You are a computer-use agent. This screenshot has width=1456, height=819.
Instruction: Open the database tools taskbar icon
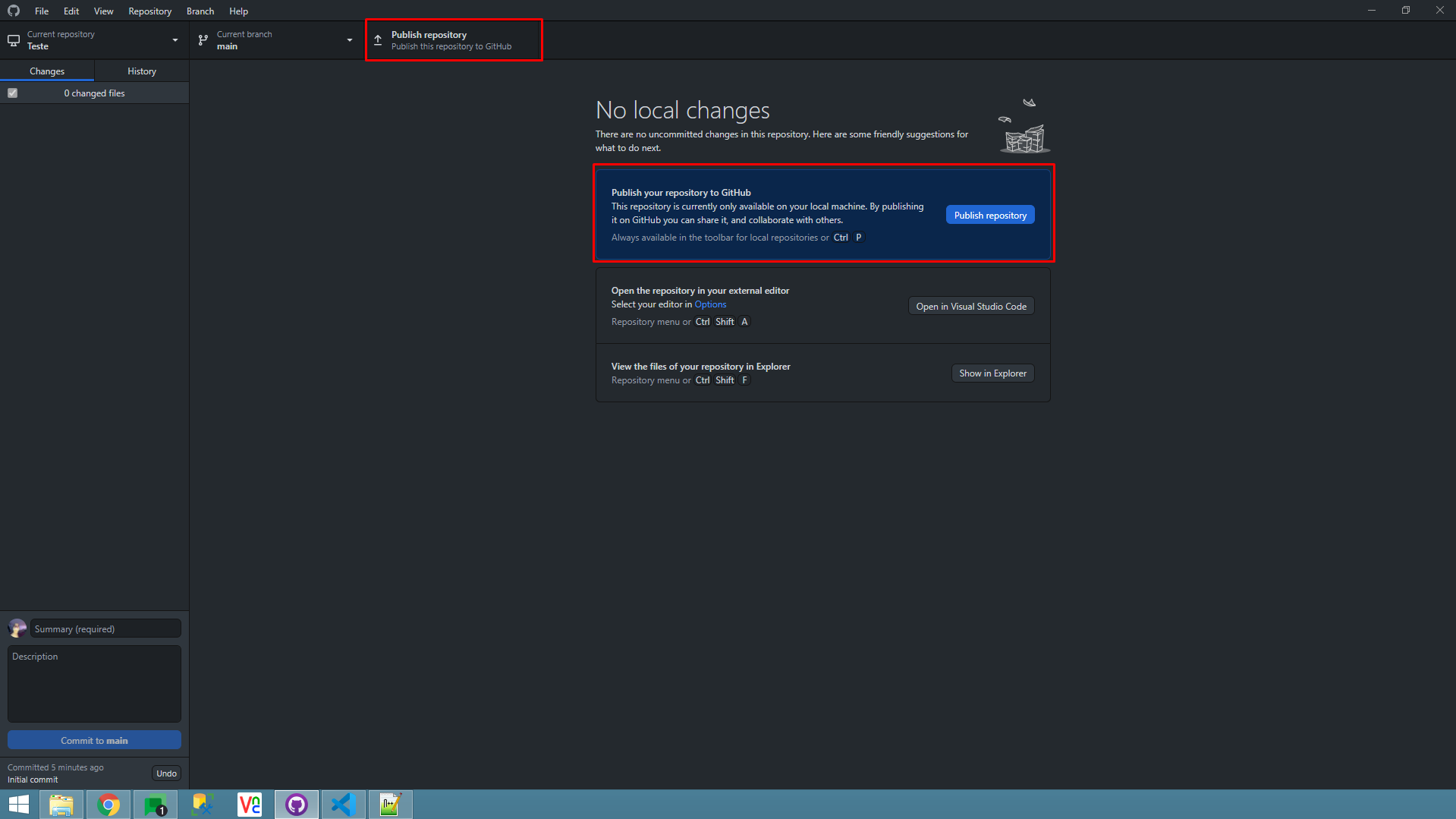point(203,805)
